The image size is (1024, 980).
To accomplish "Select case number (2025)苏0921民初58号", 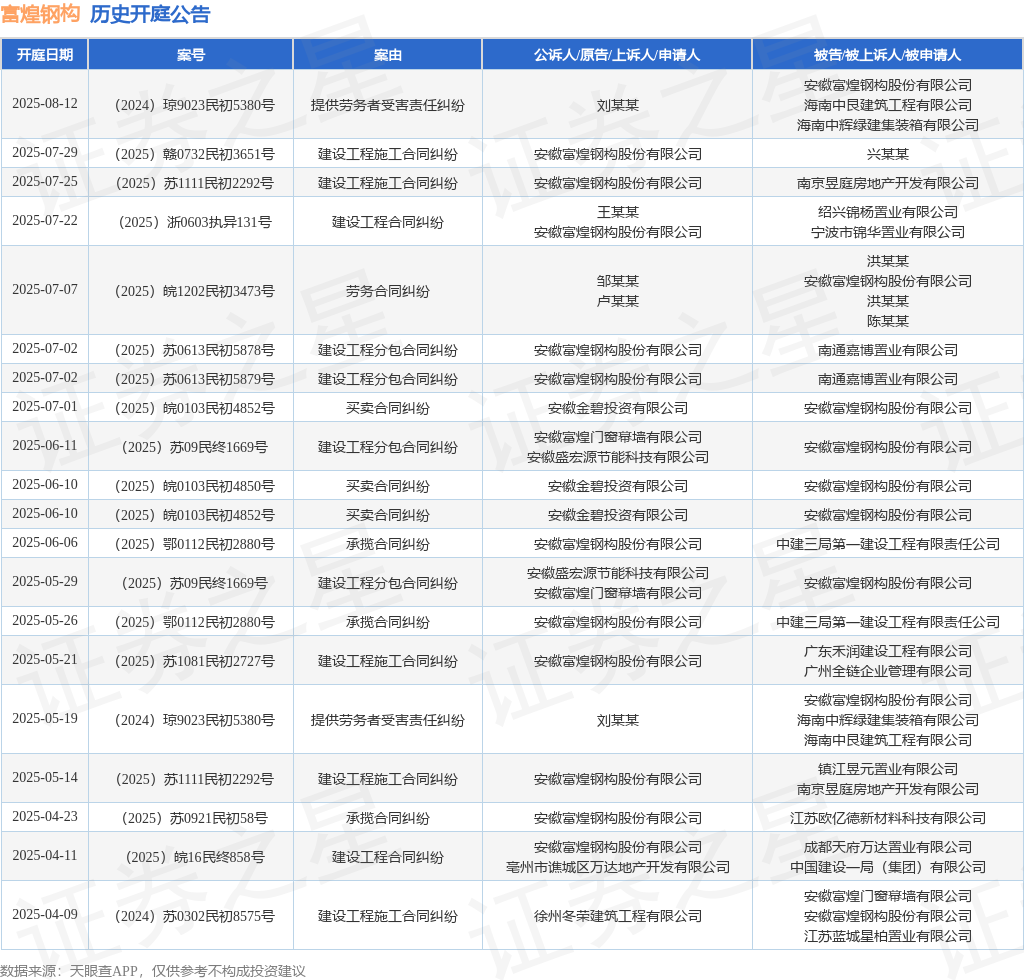I will 195,818.
